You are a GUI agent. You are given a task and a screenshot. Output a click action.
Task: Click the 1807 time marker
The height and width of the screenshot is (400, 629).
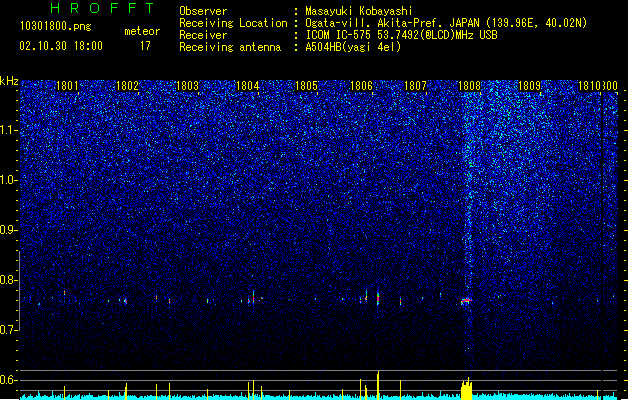pos(415,86)
